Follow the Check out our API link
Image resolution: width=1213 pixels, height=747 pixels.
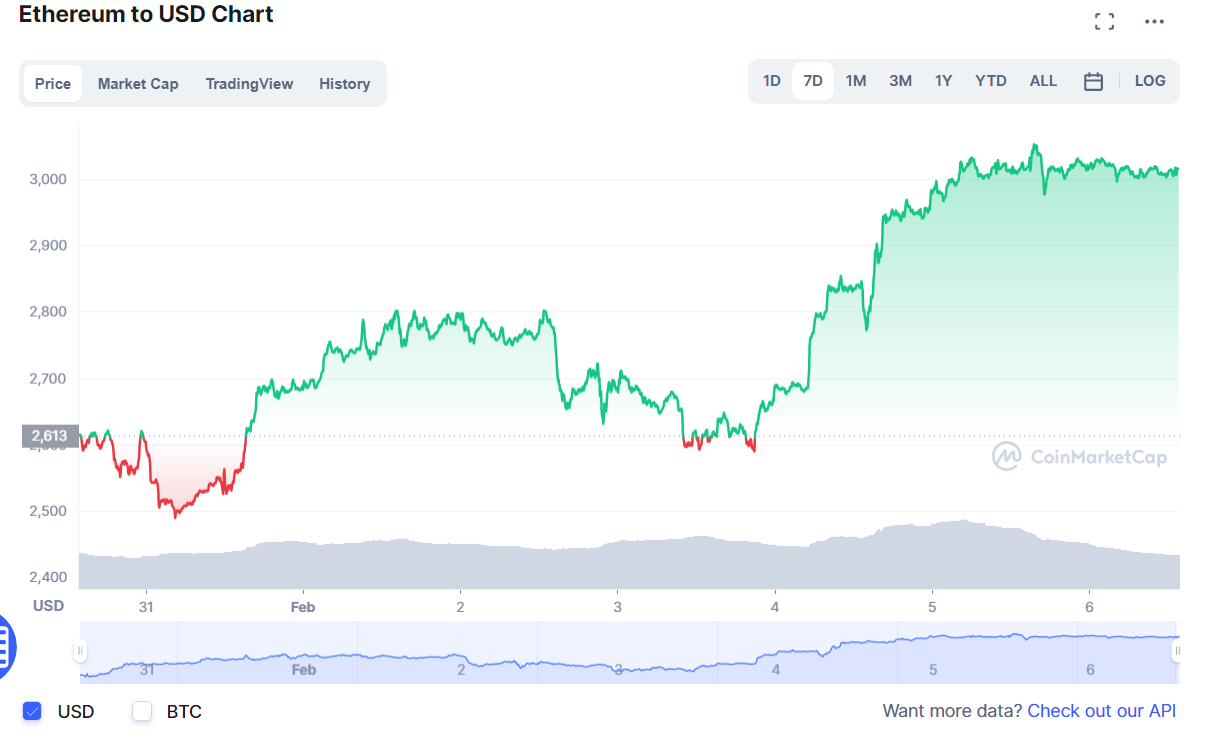click(x=1102, y=711)
